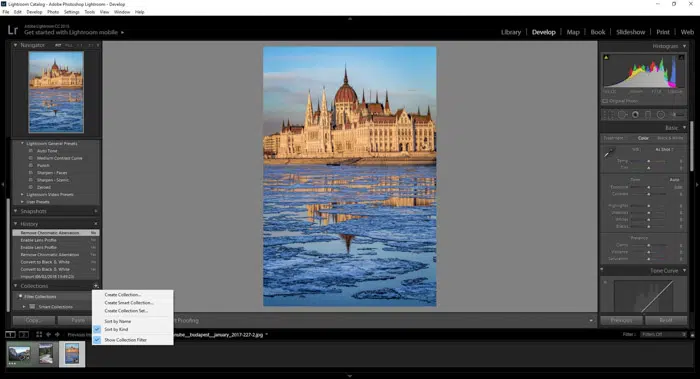Expand Lightroom Video Presets folder
Viewport: 700px width, 379px height.
(x=22, y=194)
